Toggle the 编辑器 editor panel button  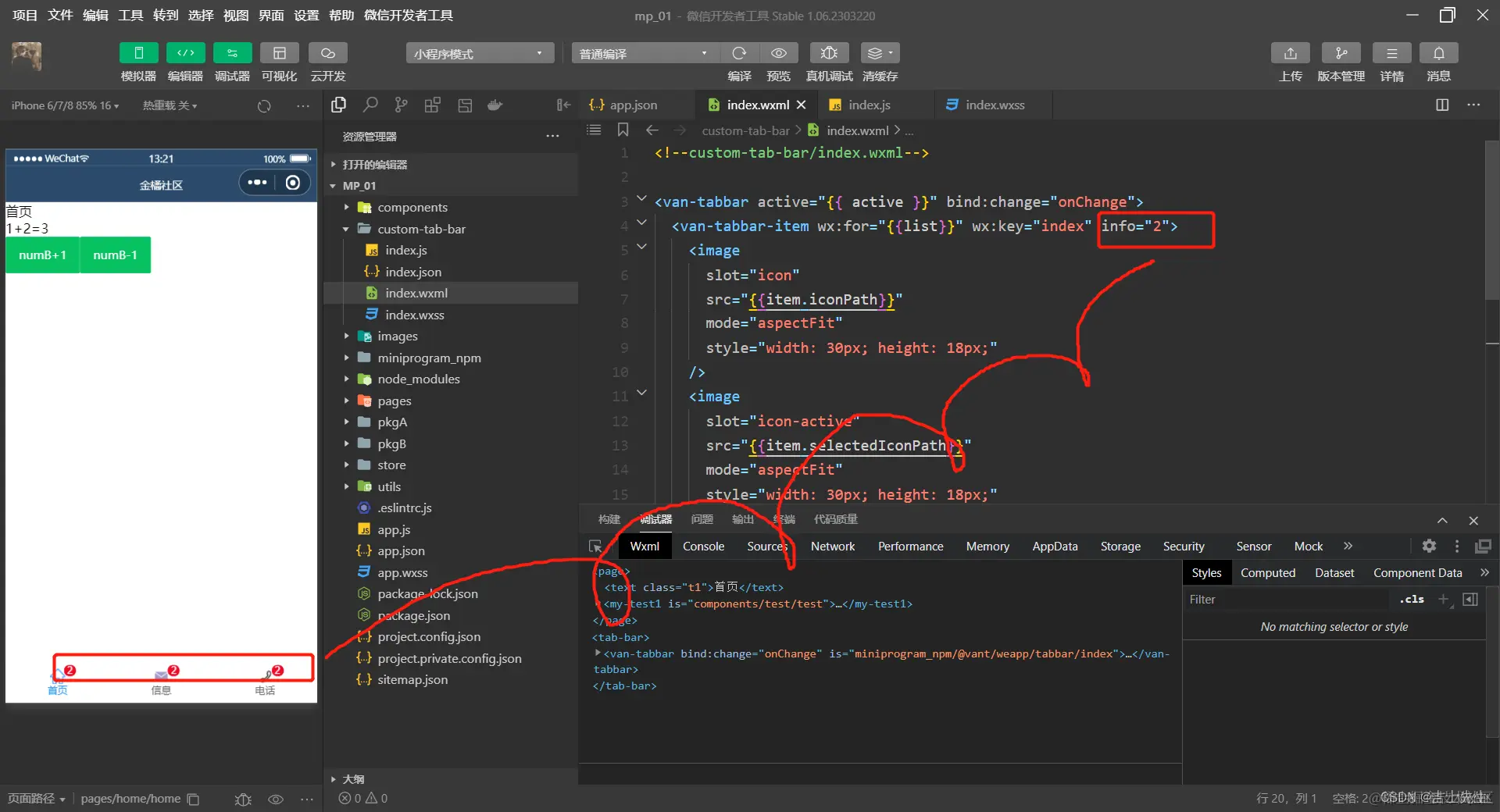(x=185, y=53)
